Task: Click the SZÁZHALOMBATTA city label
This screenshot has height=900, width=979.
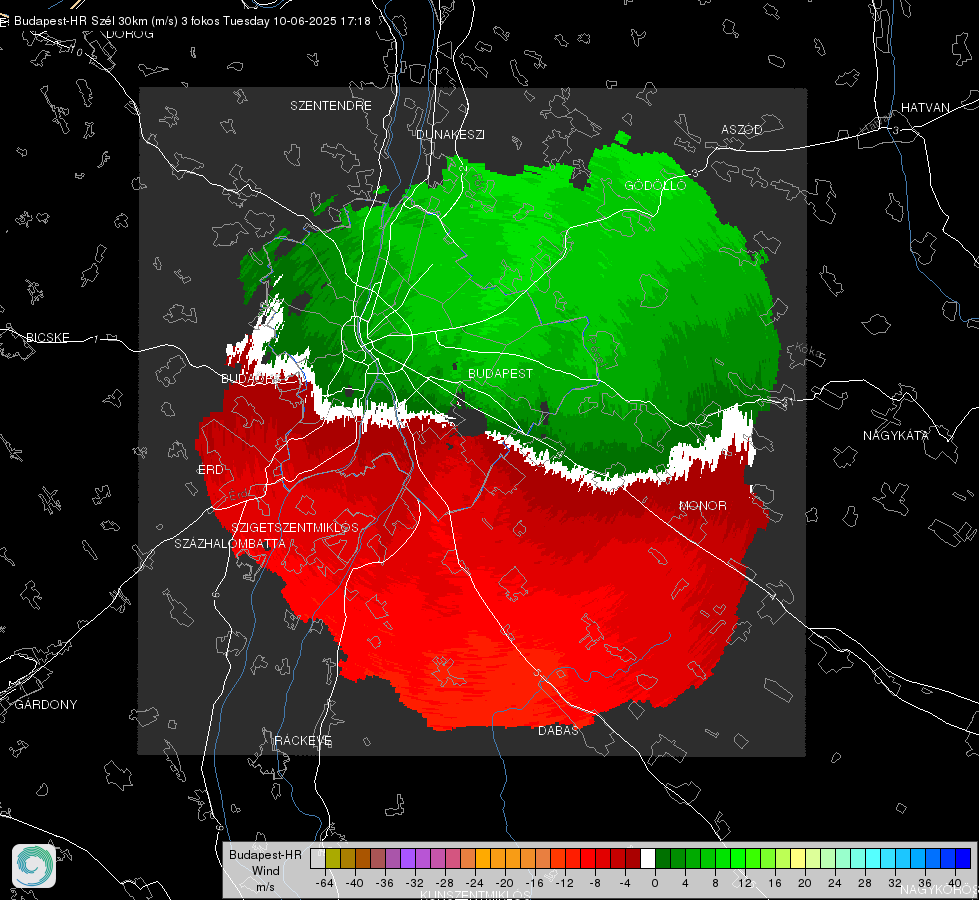Action: coord(230,543)
